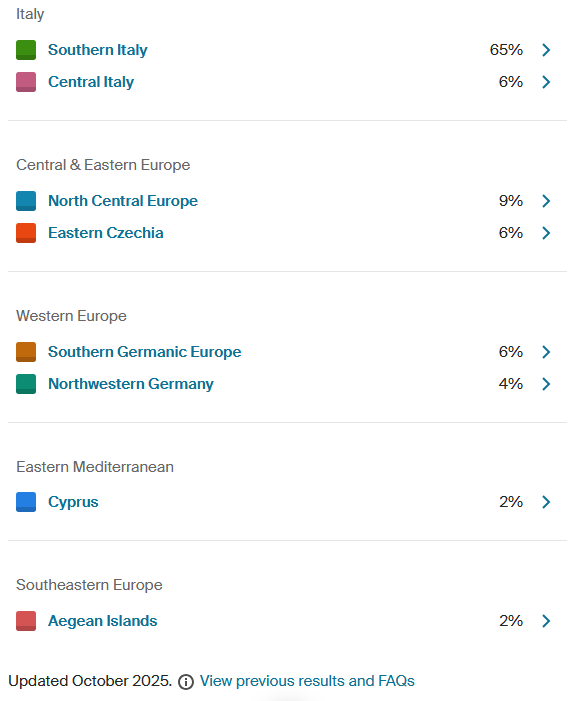Open the Cyprus row chevron
This screenshot has width=572, height=701.
[546, 502]
